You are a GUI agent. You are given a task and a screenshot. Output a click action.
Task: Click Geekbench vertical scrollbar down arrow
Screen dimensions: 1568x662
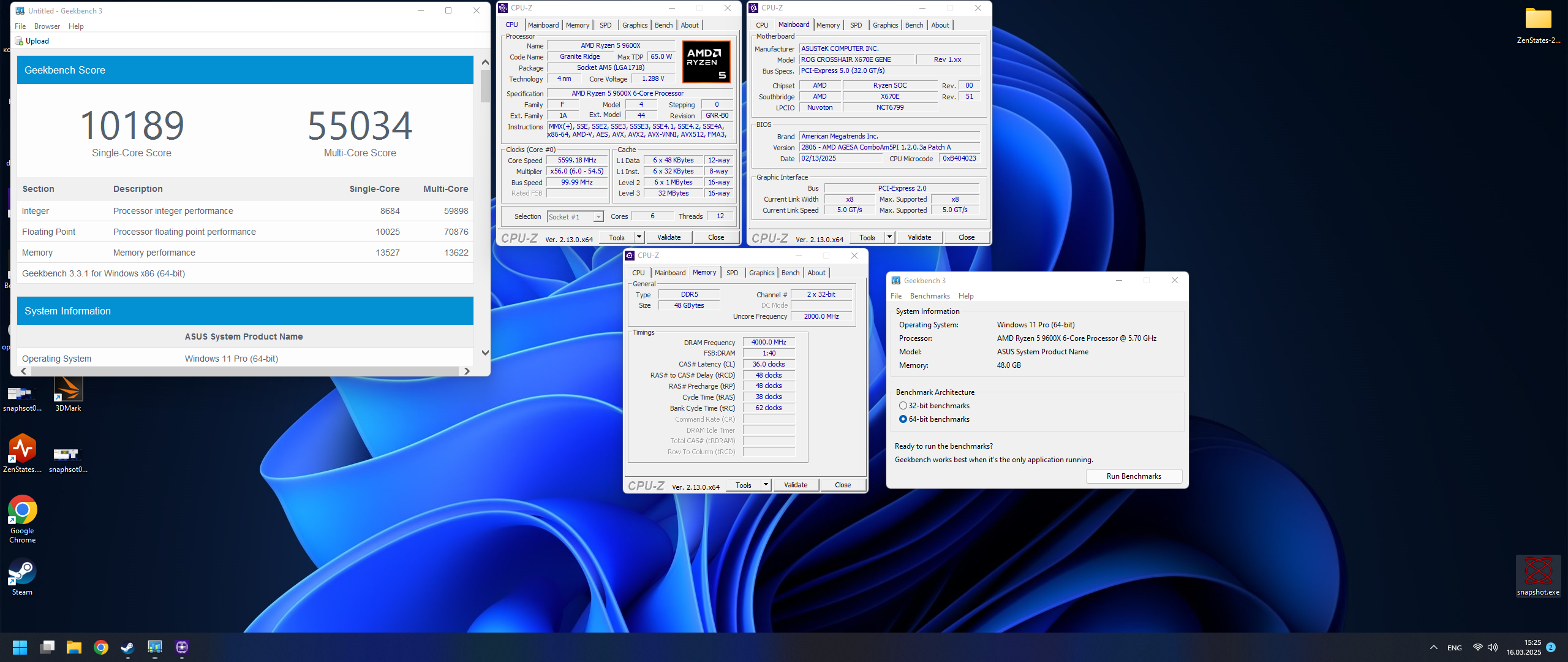(x=485, y=353)
